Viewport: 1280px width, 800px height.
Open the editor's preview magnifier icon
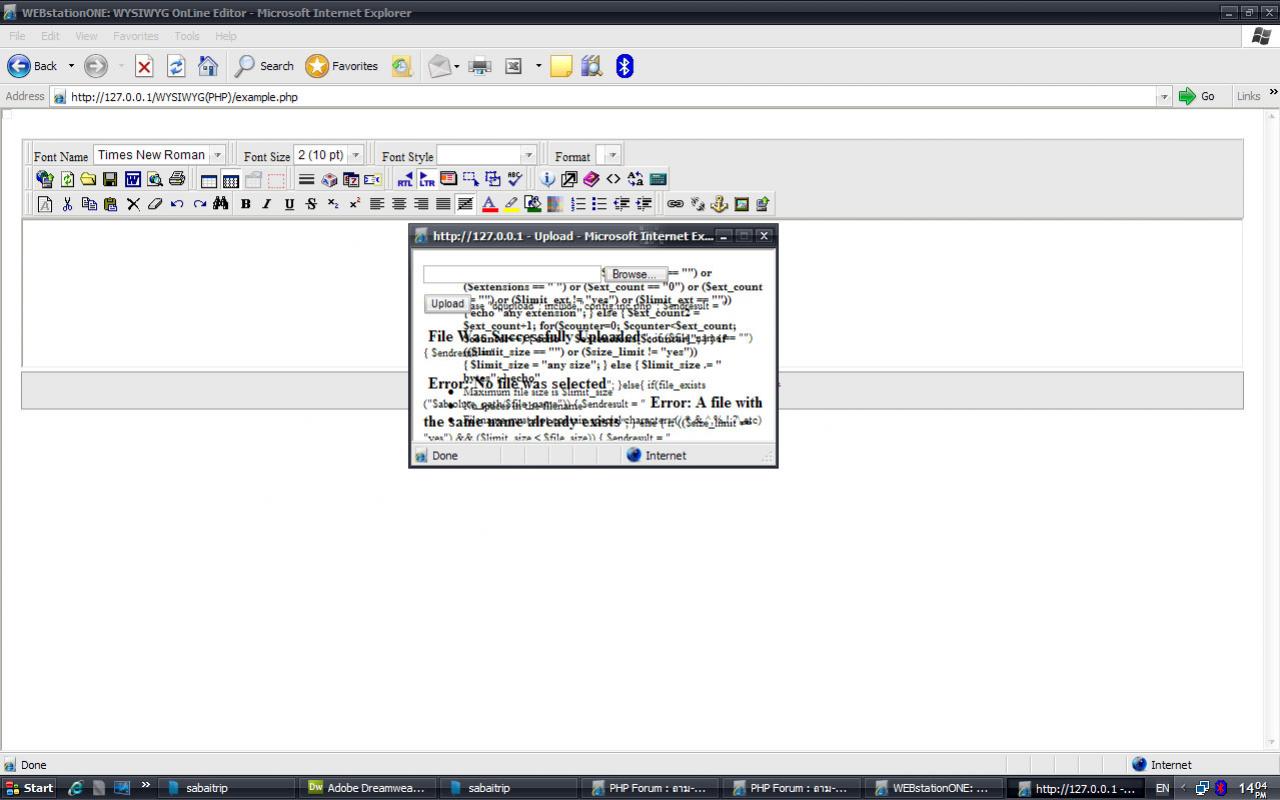[154, 179]
